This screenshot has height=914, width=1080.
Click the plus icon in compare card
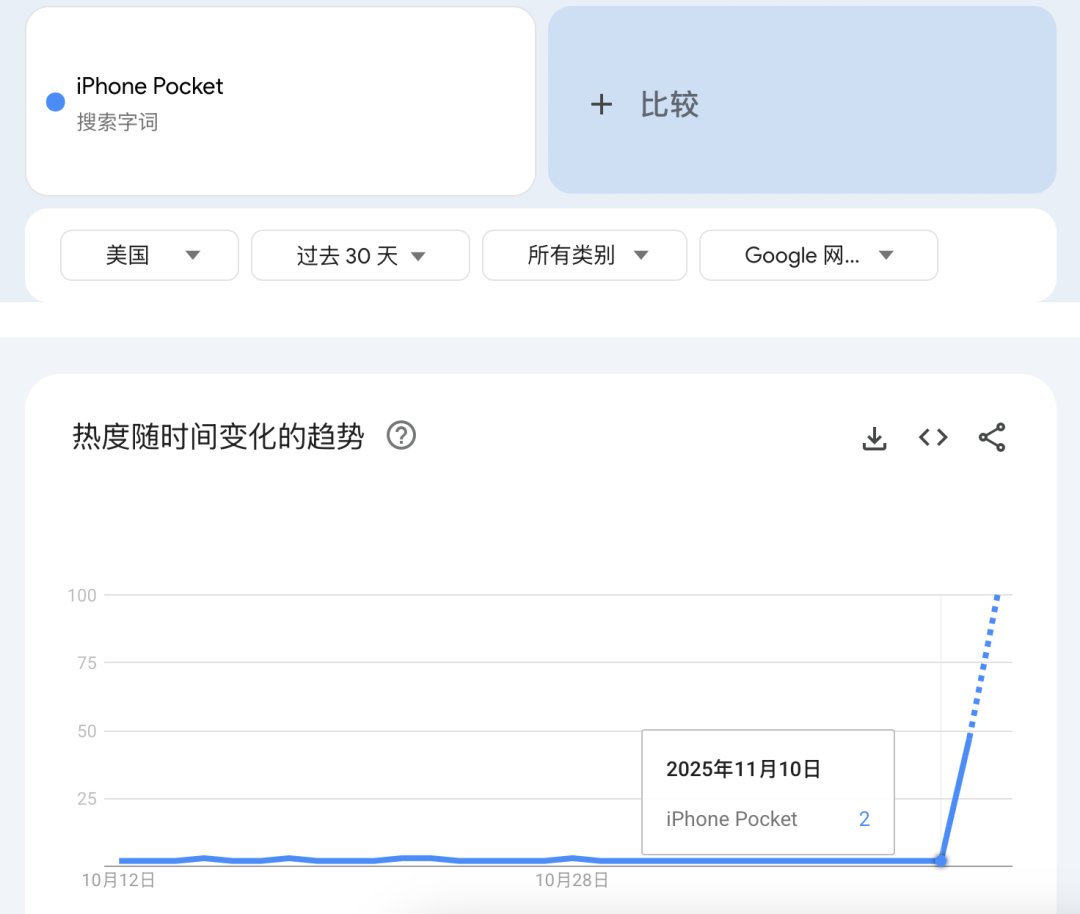point(601,104)
